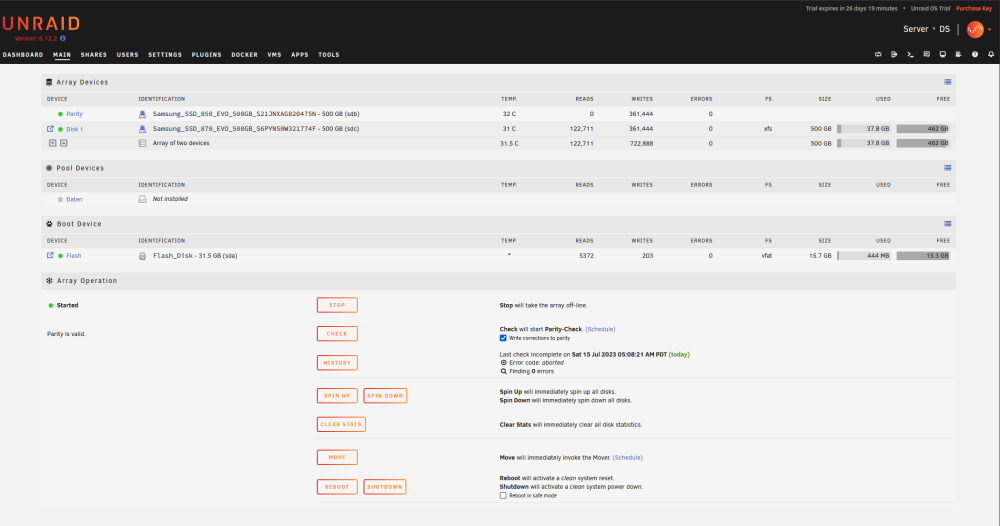Click the logout icon in top toolbar
This screenshot has height=526, width=1000.
[x=894, y=54]
